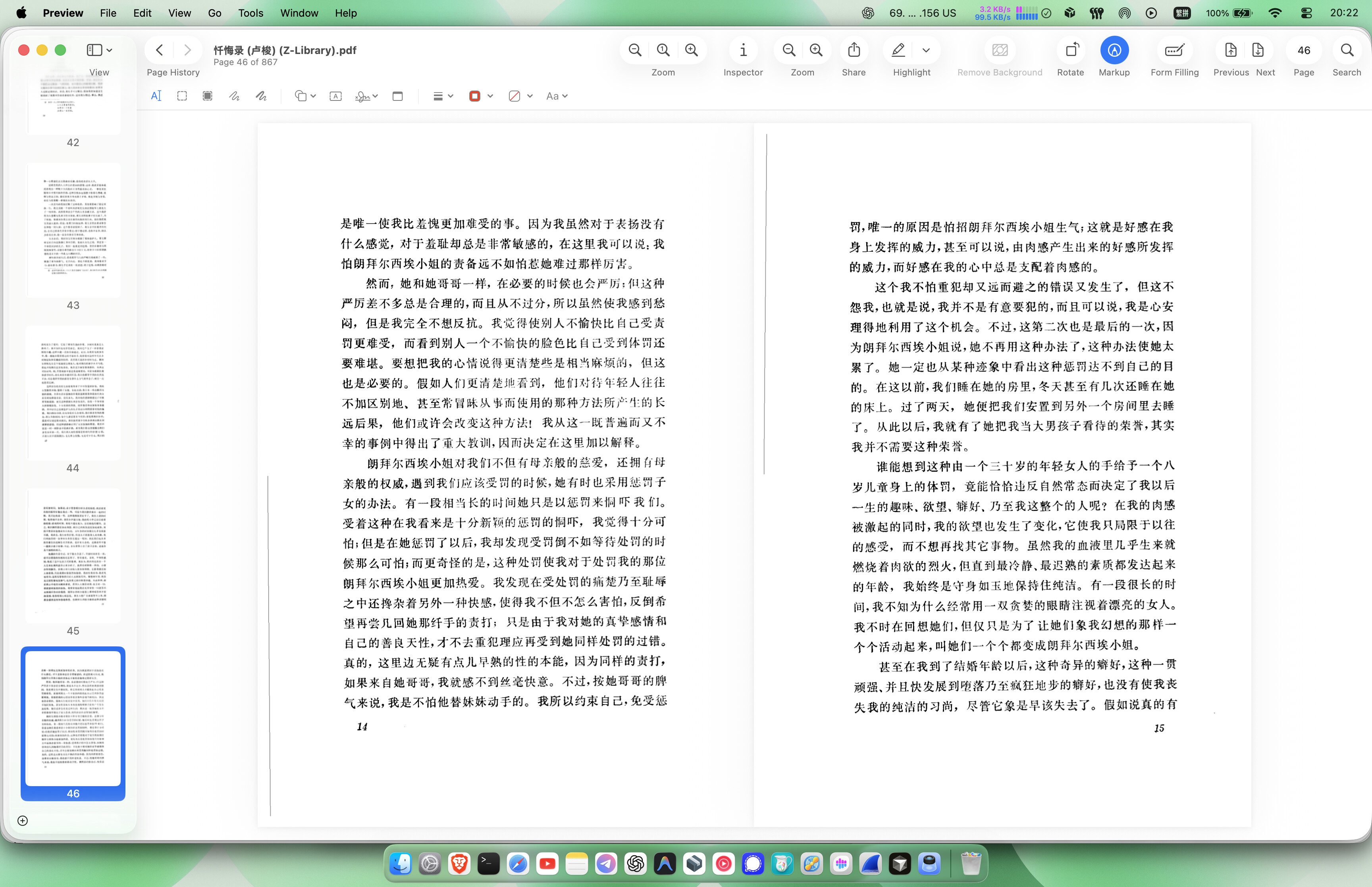This screenshot has width=1372, height=887.
Task: Open the Tools menu
Action: [x=251, y=13]
